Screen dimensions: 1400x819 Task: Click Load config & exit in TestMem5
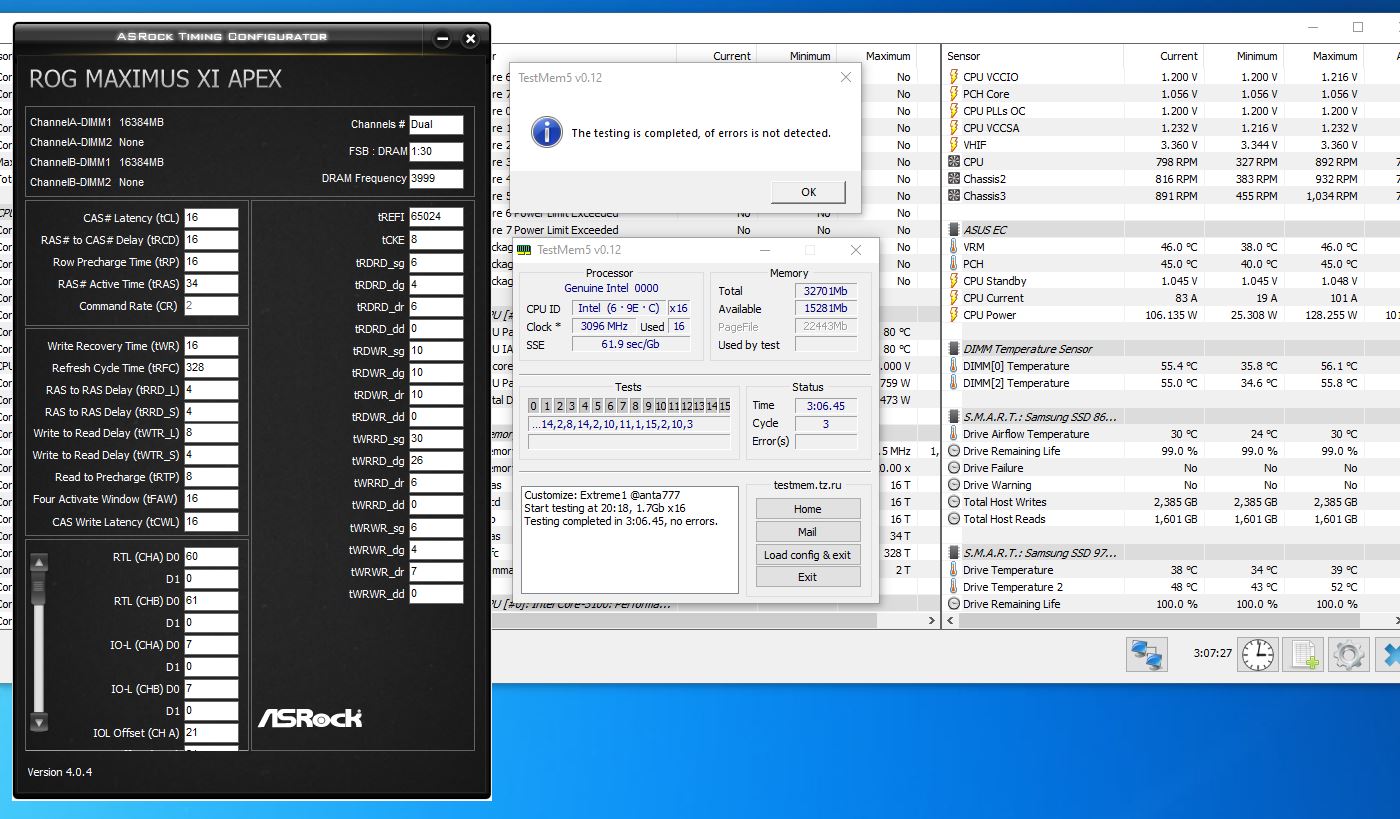point(808,555)
